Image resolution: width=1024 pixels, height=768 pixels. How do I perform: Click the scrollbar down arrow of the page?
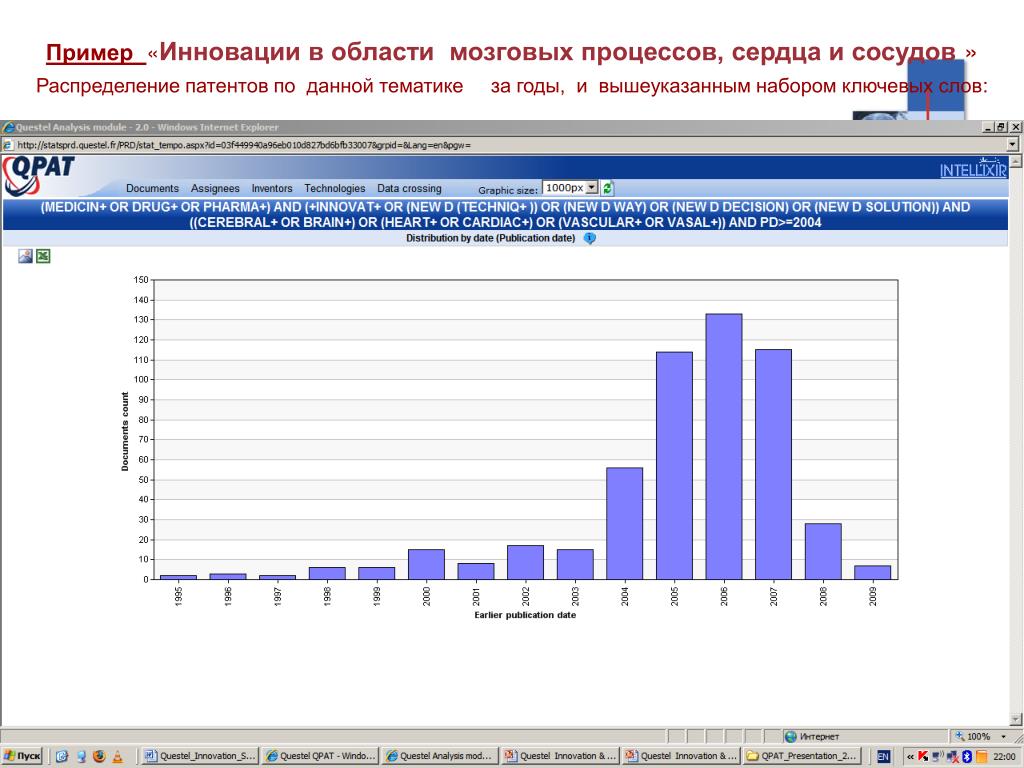coord(1016,720)
